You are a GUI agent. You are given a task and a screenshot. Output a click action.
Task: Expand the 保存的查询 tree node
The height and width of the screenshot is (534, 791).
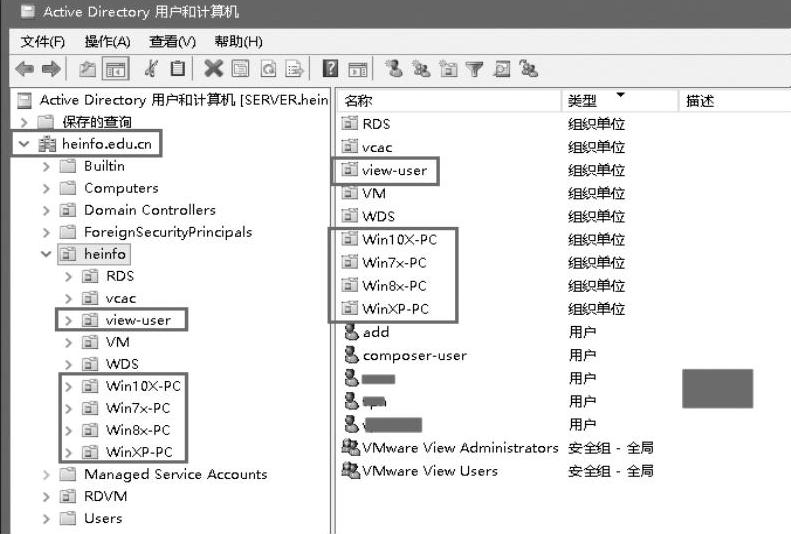[x=24, y=122]
